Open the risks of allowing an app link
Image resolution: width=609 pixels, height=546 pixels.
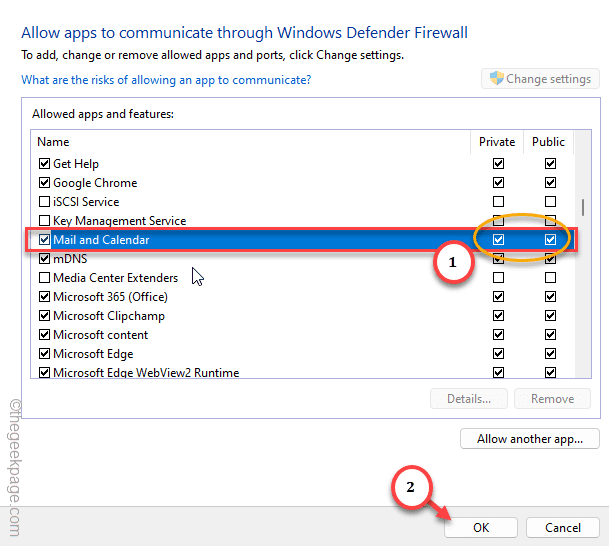pyautogui.click(x=166, y=80)
